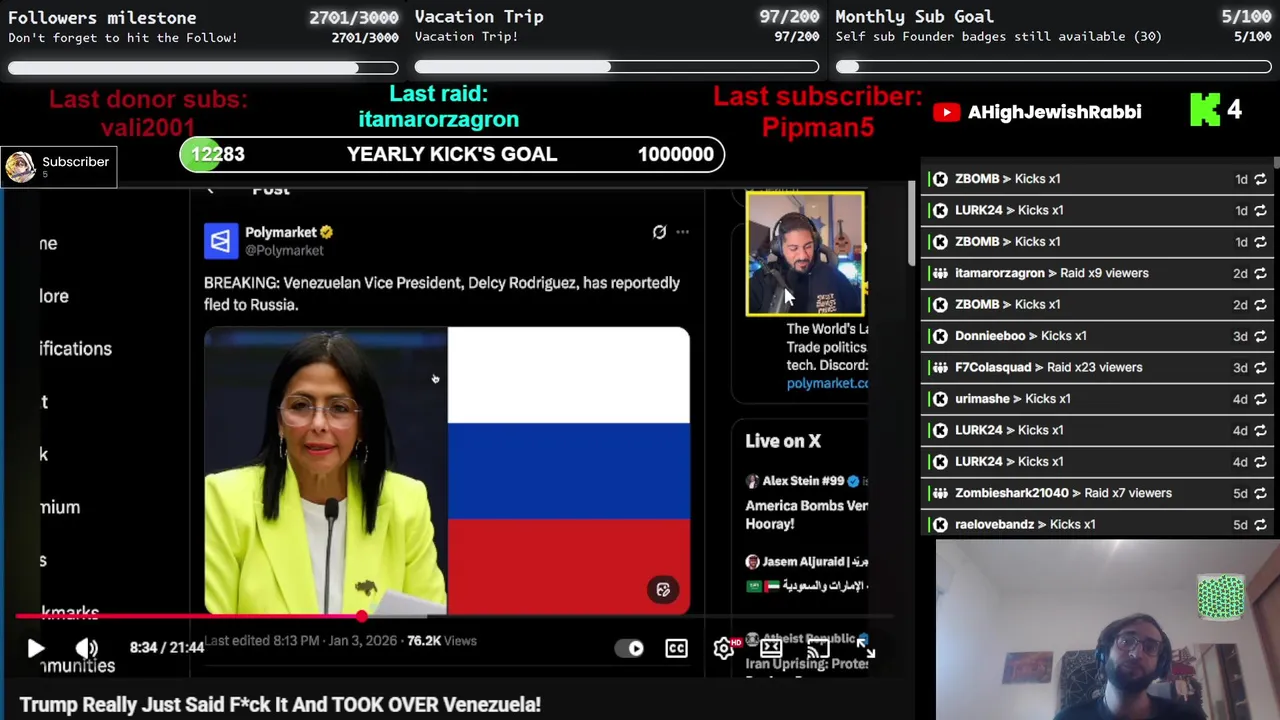Screen dimensions: 1280x720
Task: Replay the raelovebandz Kicks alert
Action: tap(1260, 524)
